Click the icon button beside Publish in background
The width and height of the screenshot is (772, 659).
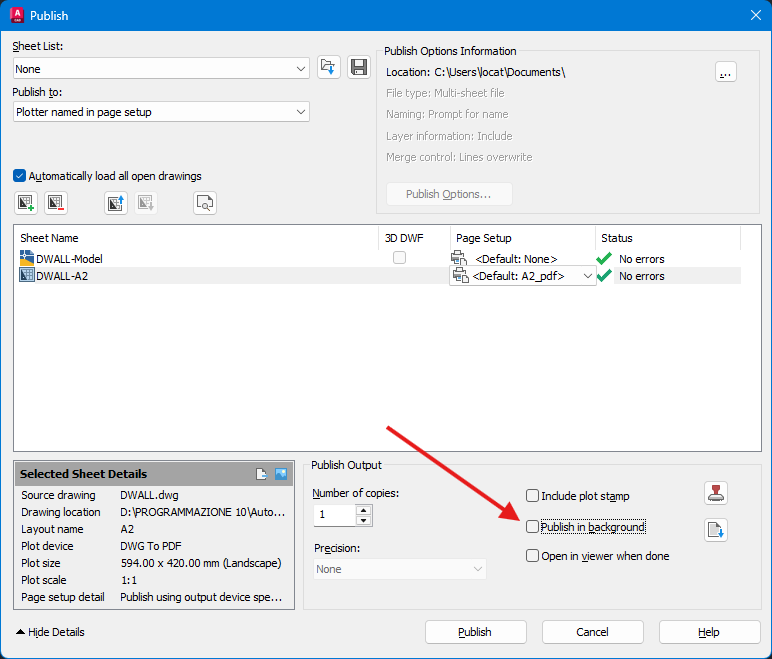716,530
